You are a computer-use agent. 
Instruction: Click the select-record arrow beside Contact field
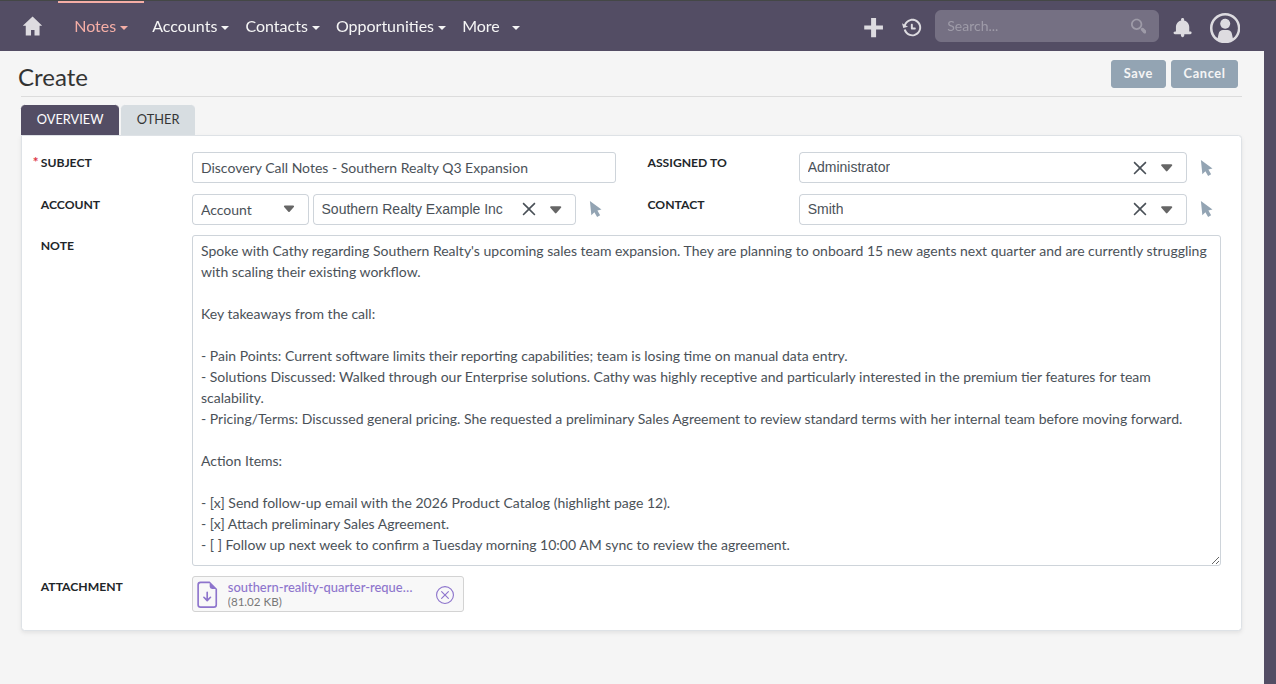pos(1206,209)
